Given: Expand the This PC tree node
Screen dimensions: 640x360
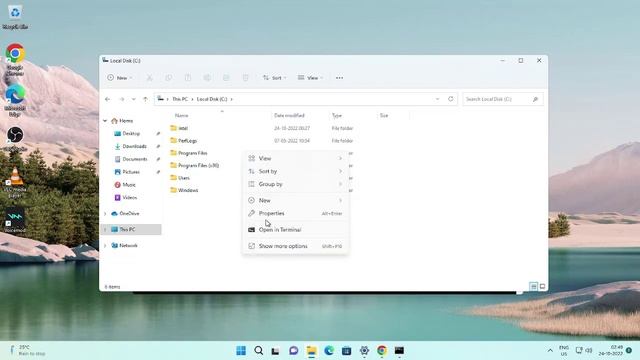Looking at the screenshot, I should pos(105,229).
